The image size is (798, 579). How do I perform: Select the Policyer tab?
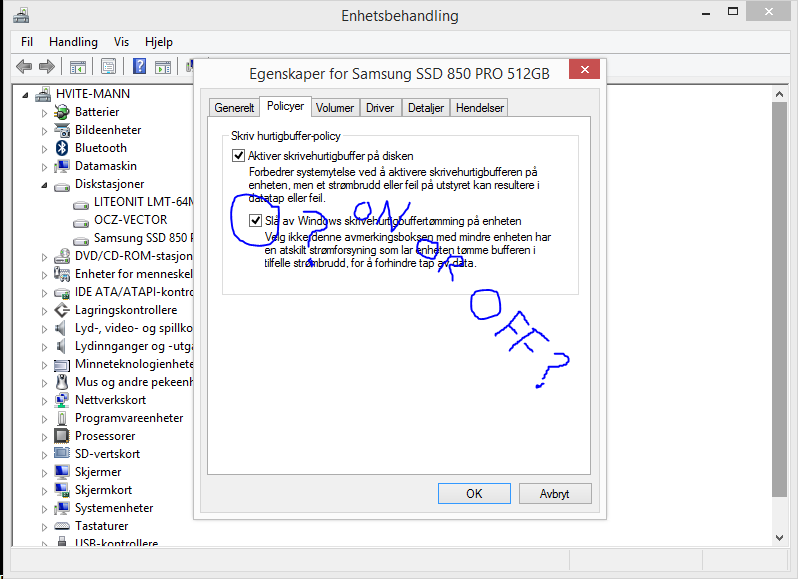click(x=286, y=106)
